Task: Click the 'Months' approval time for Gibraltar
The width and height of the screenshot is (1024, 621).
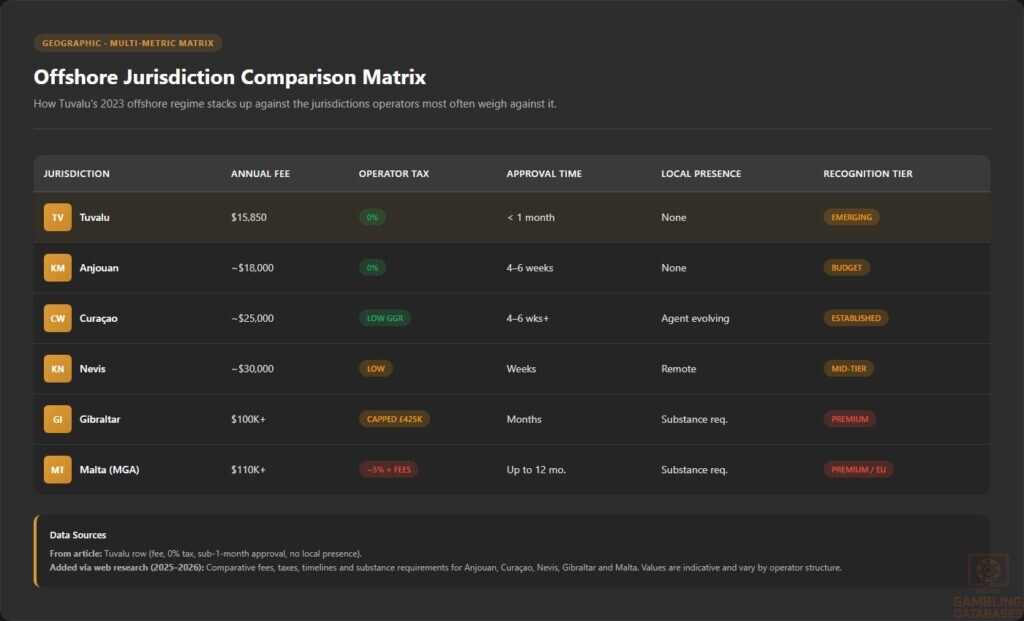Action: [524, 419]
